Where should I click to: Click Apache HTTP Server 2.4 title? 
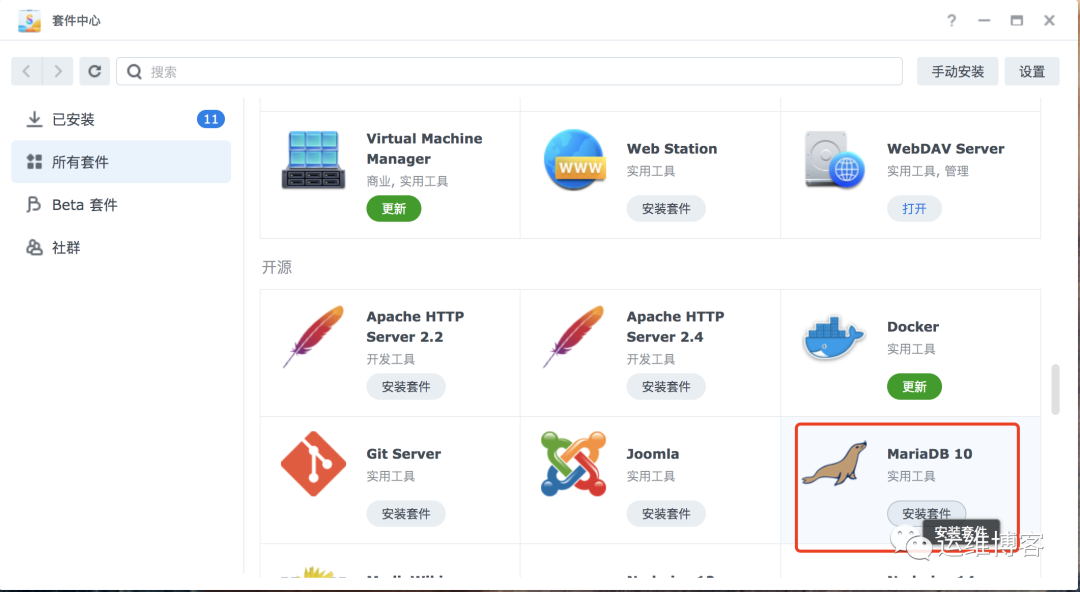[x=675, y=327]
